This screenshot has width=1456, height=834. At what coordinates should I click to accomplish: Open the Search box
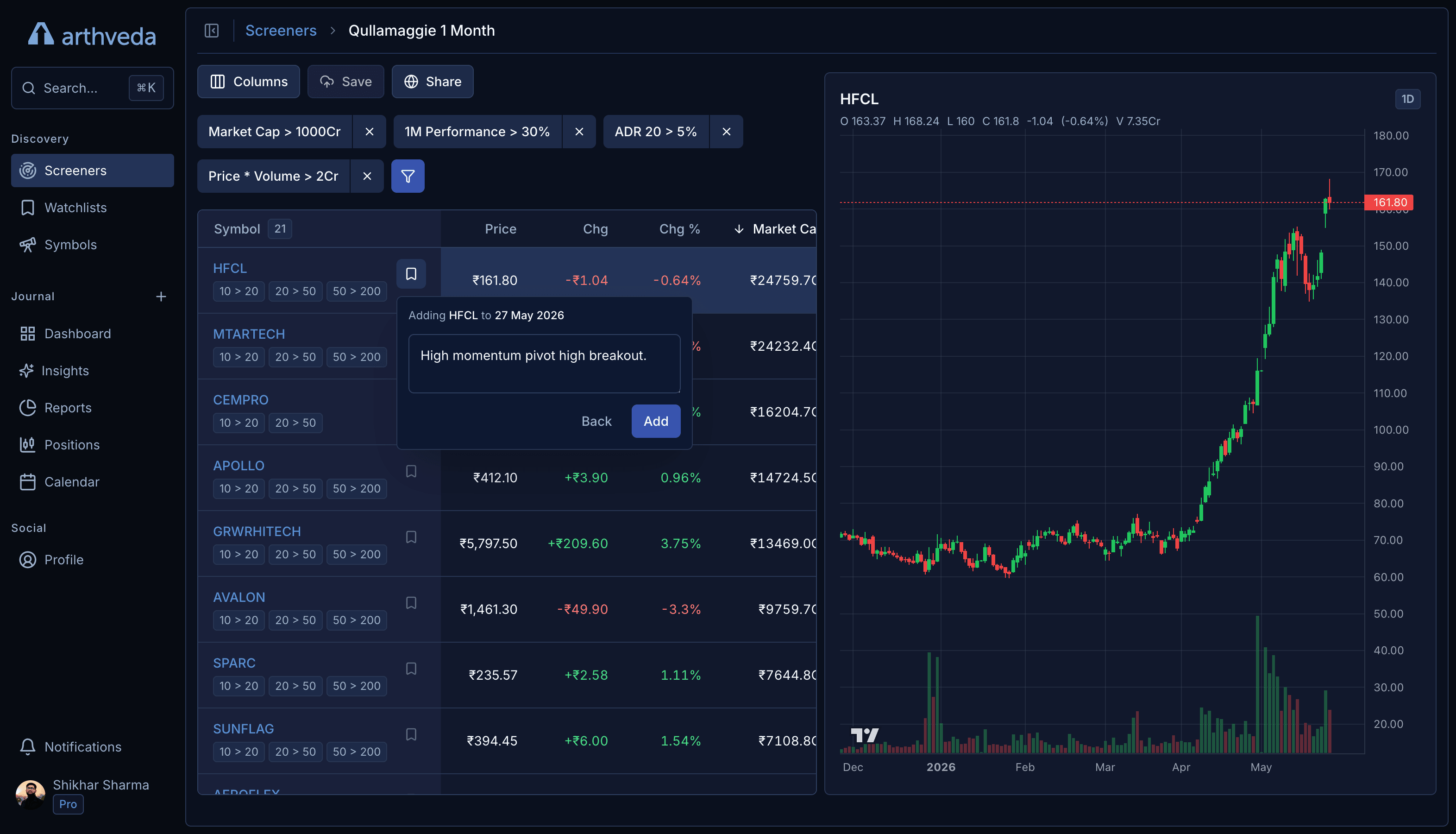point(92,88)
